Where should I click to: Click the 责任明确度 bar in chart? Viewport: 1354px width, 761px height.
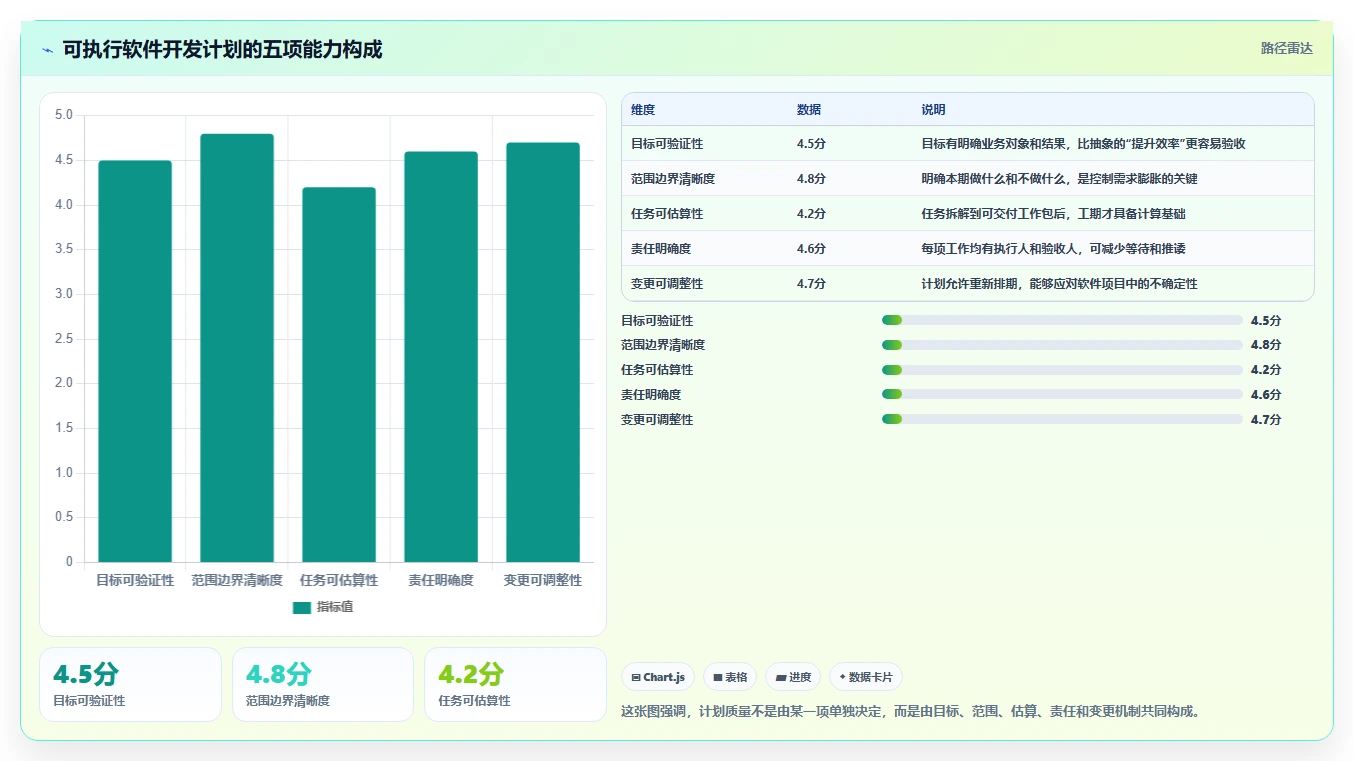pyautogui.click(x=441, y=357)
